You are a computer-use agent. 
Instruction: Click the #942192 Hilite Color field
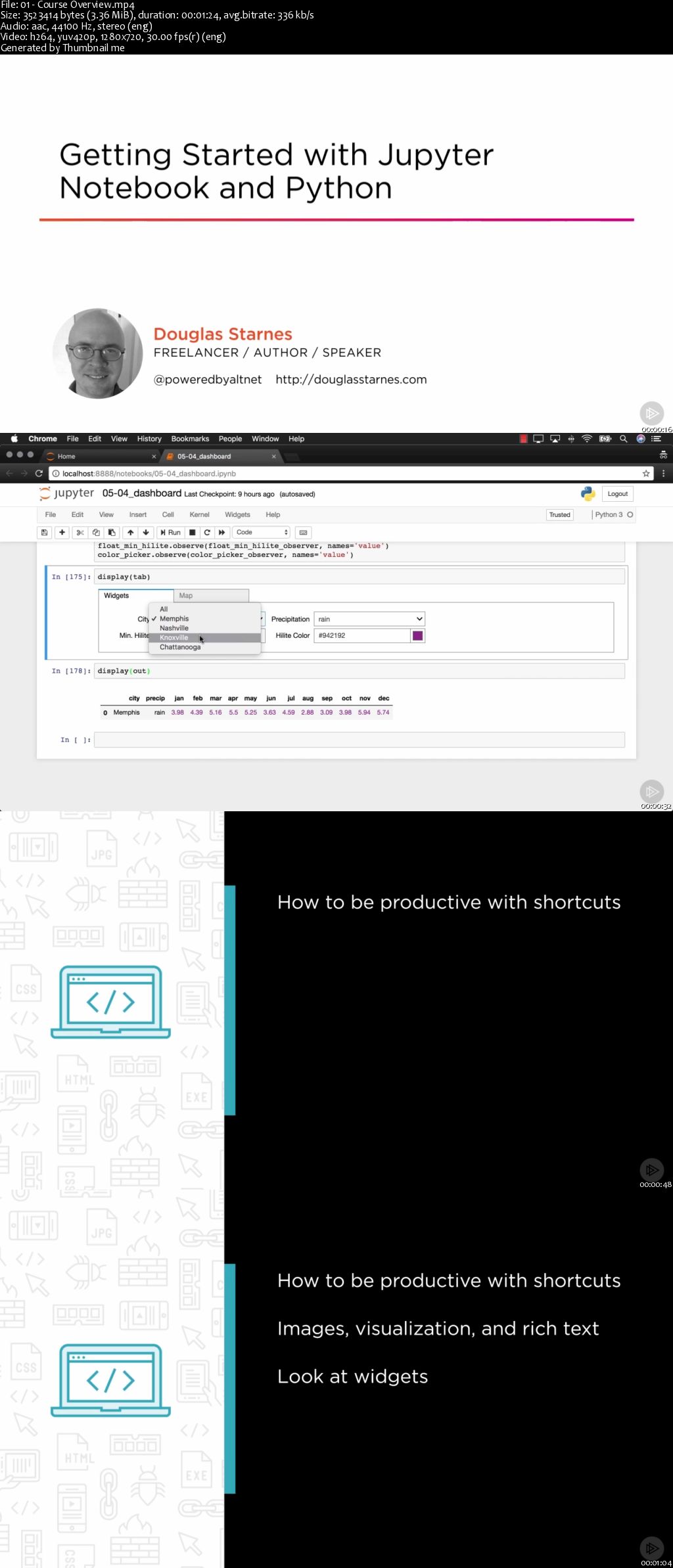[x=362, y=635]
